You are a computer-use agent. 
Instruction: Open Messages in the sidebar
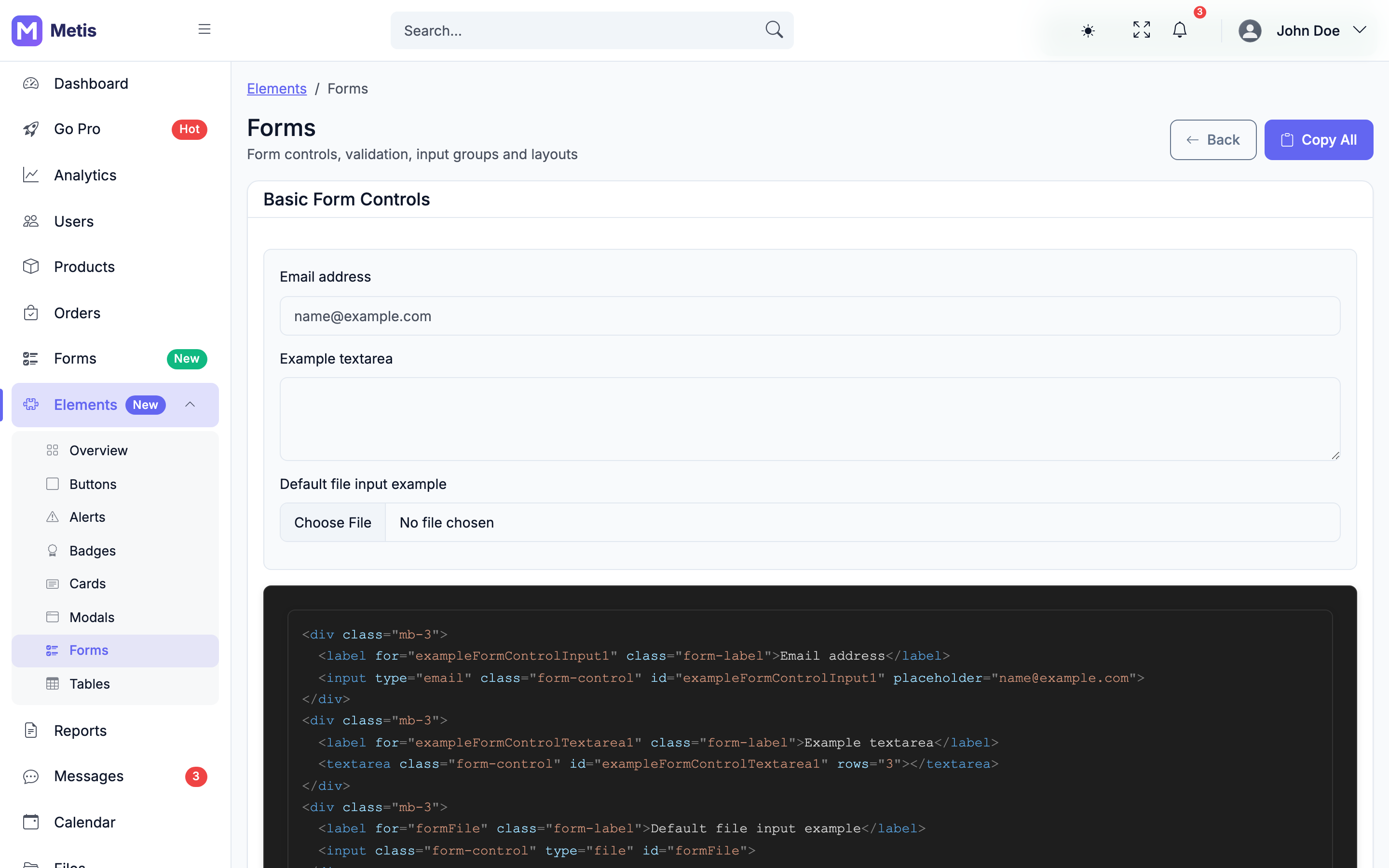coord(115,776)
